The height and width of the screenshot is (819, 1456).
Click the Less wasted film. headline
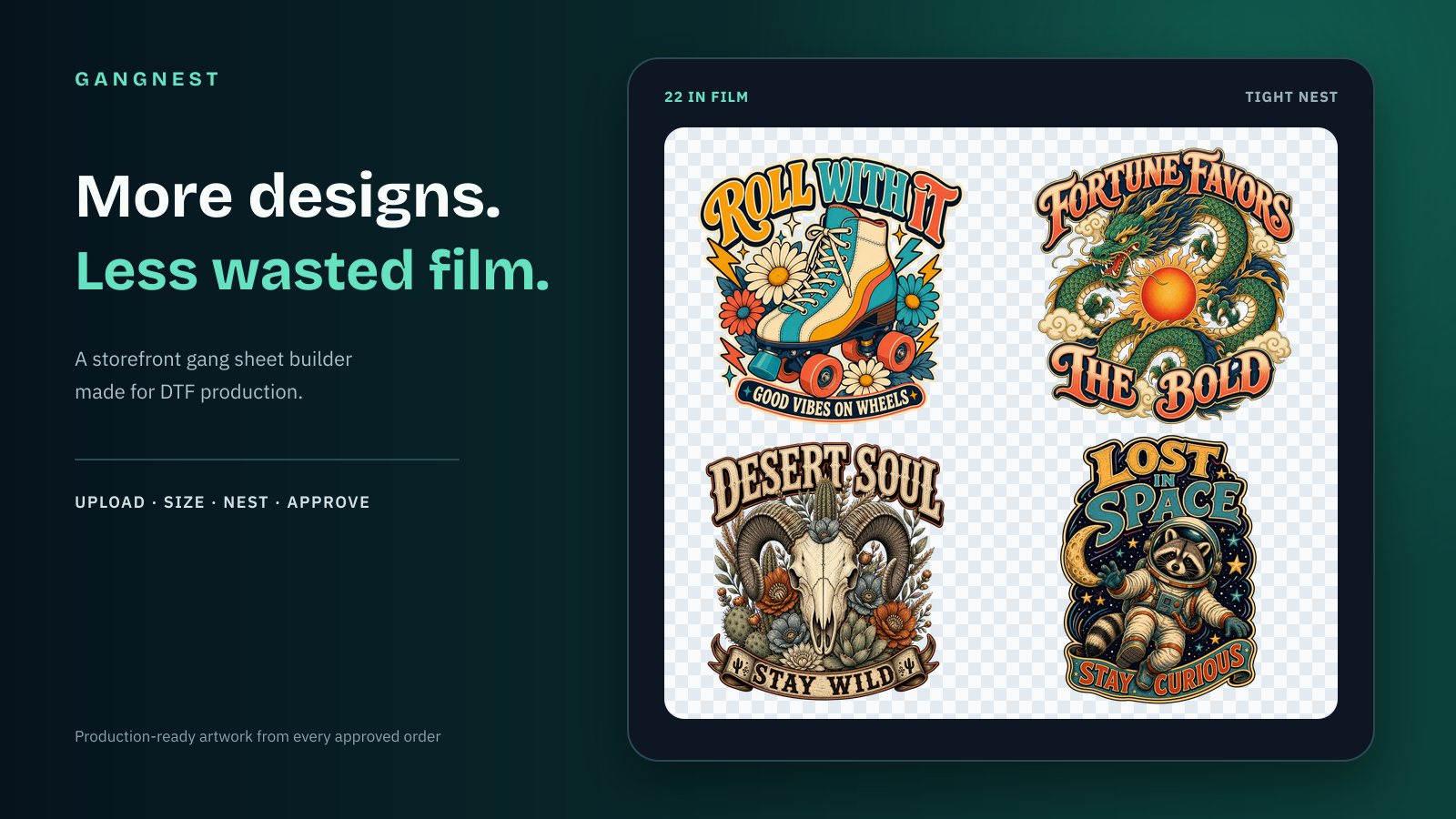[x=313, y=270]
